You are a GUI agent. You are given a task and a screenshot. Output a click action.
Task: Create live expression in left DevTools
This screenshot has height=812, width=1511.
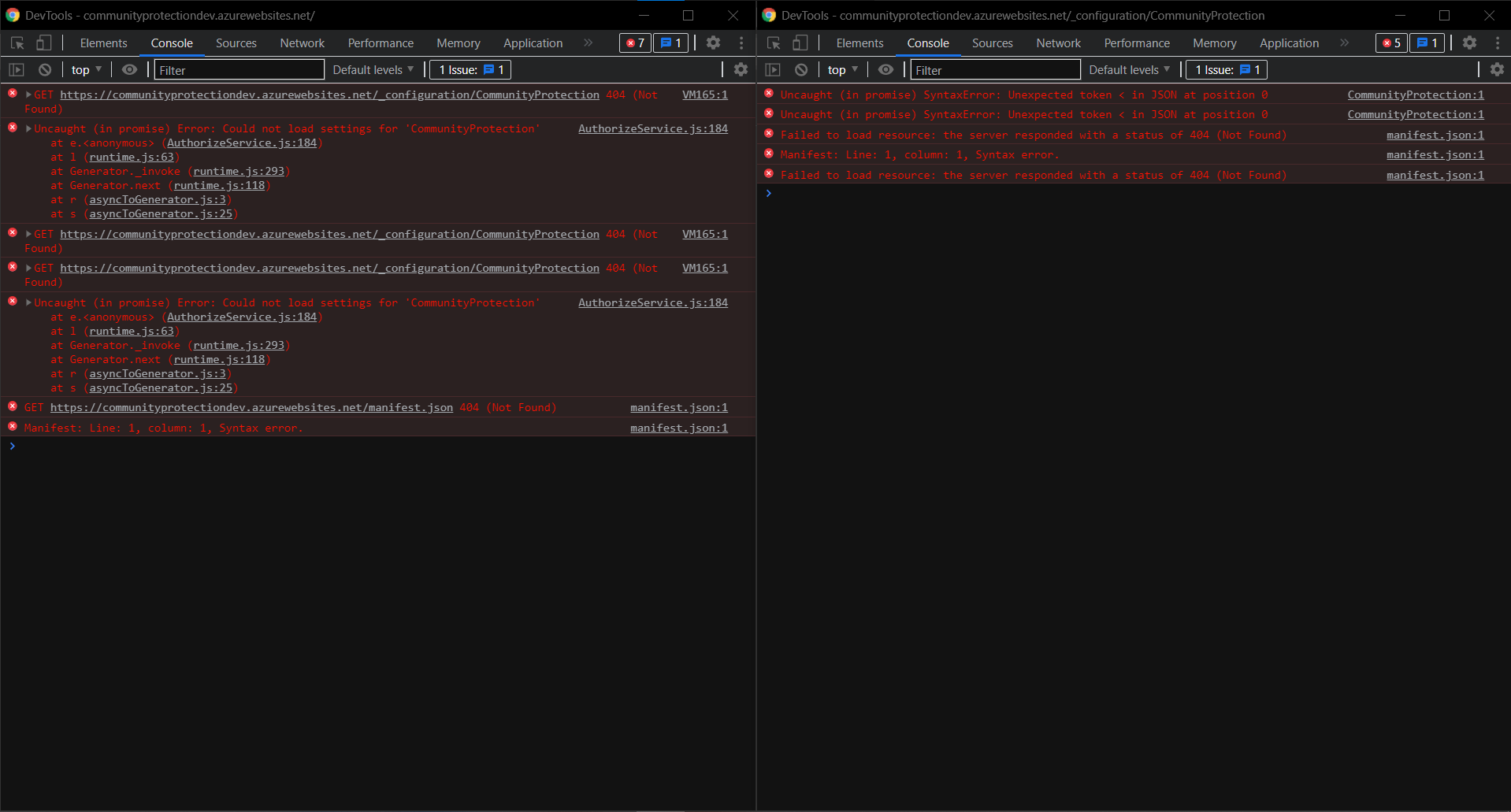[x=129, y=70]
